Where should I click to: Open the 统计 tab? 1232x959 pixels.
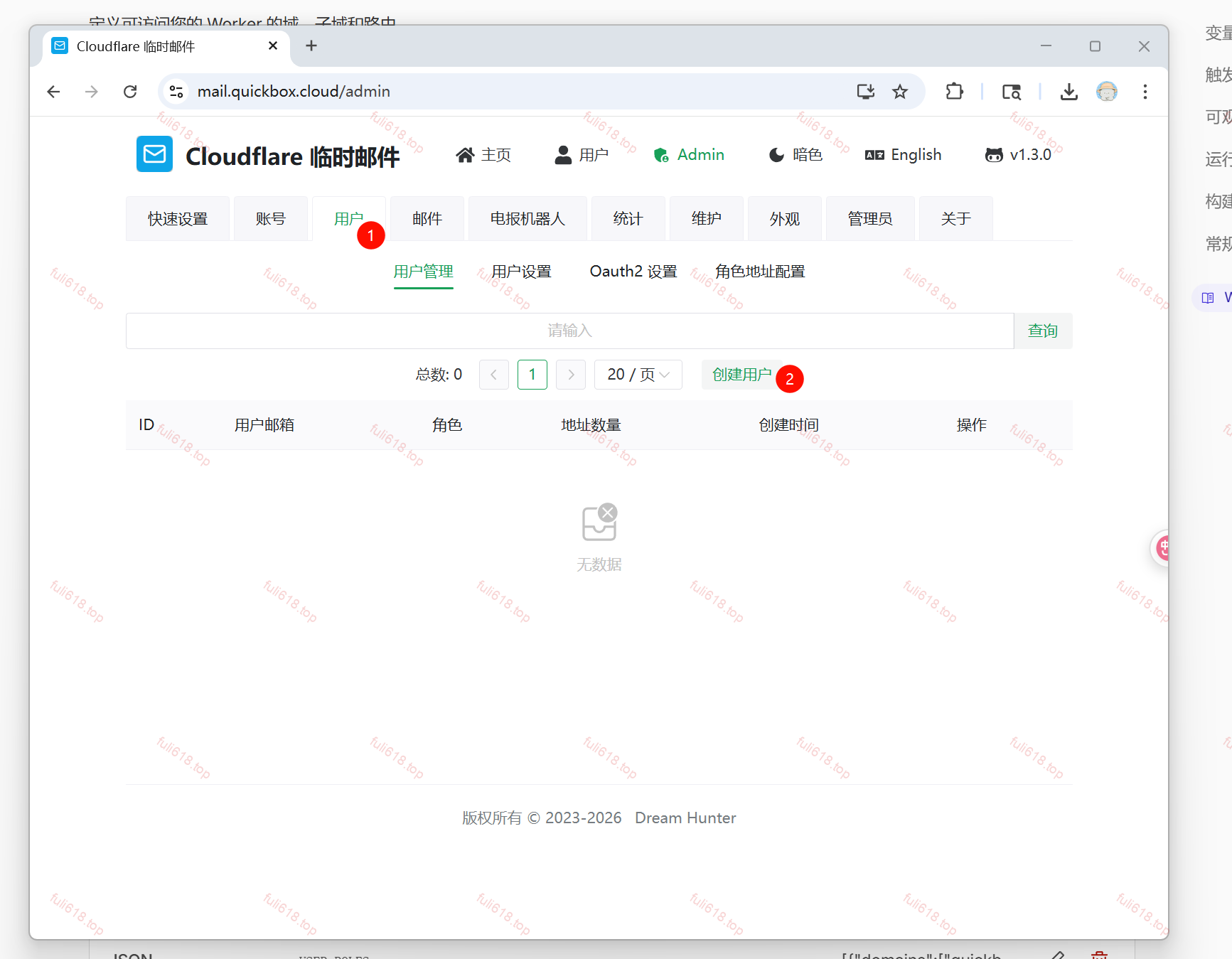(x=628, y=219)
